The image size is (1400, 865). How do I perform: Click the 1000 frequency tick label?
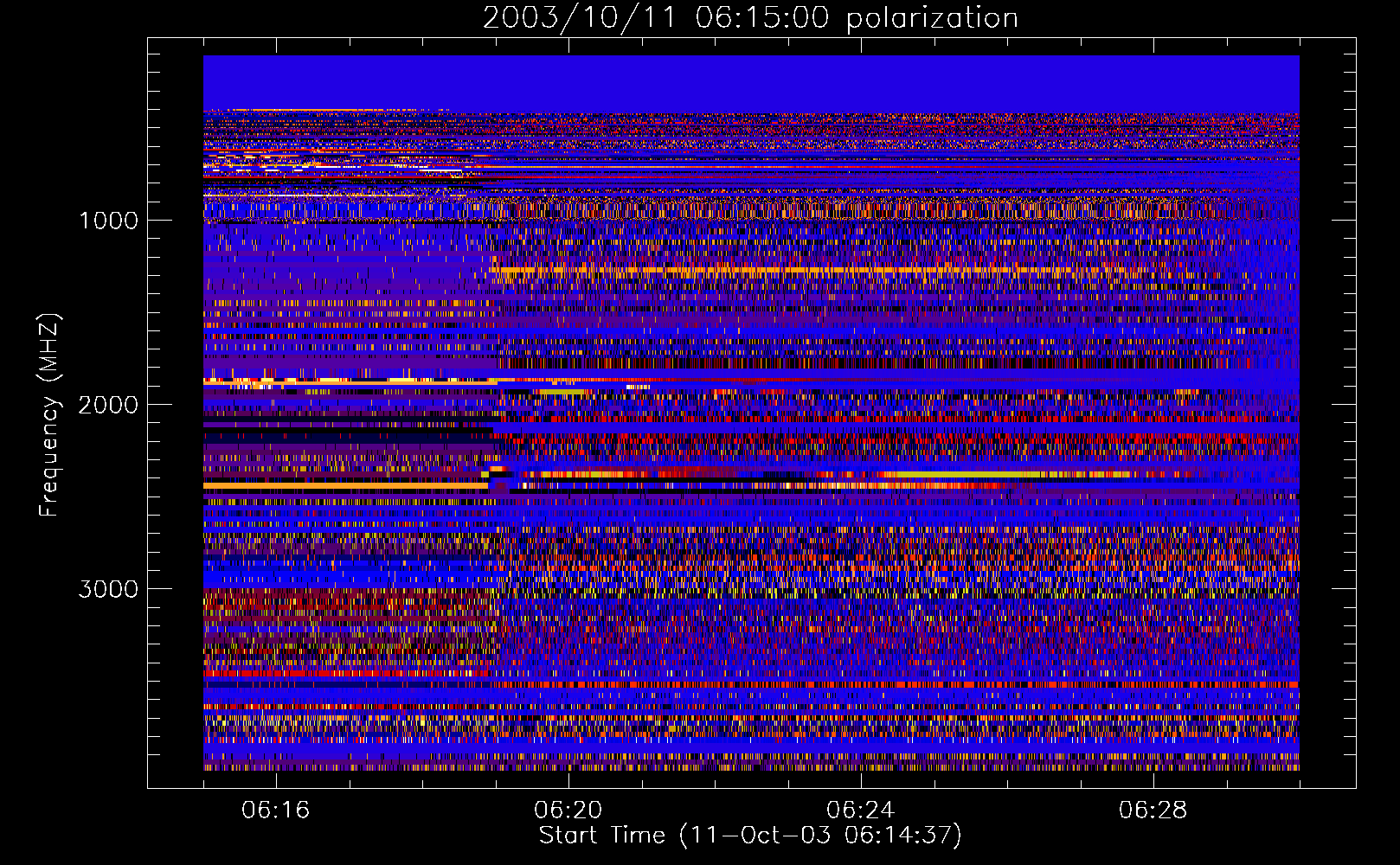tap(108, 221)
